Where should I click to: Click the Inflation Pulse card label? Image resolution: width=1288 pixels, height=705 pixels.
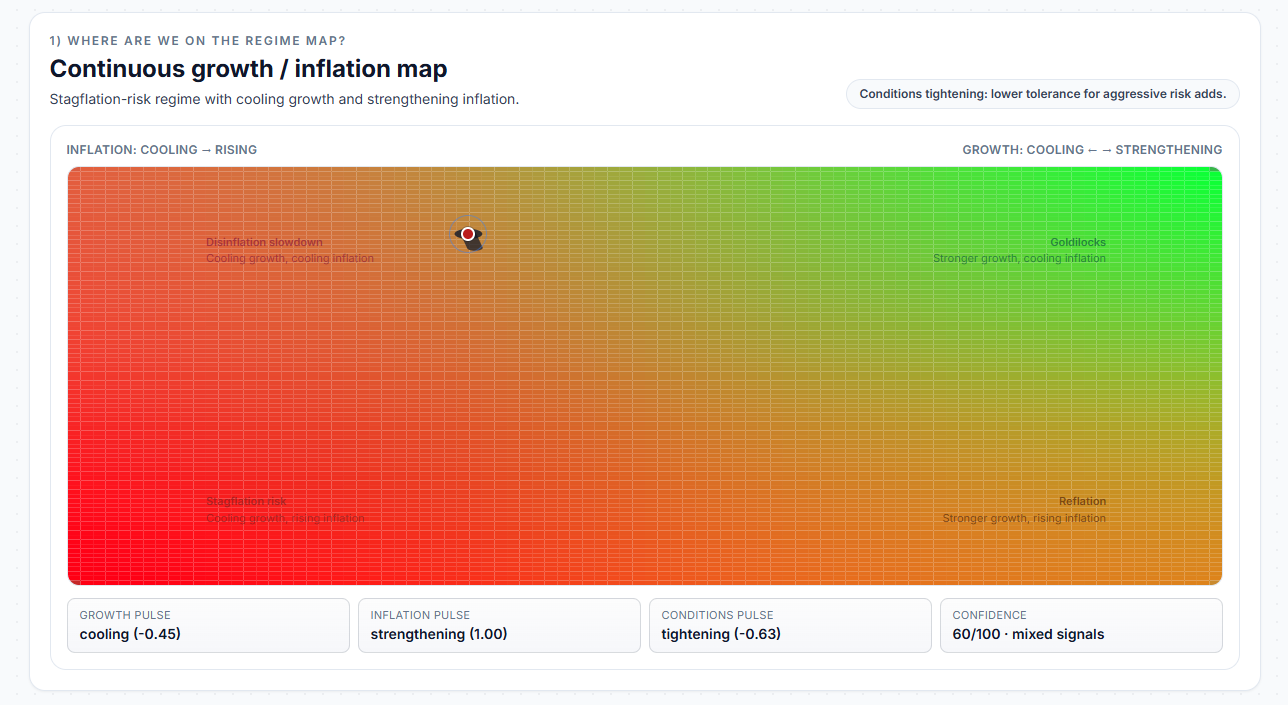420,615
